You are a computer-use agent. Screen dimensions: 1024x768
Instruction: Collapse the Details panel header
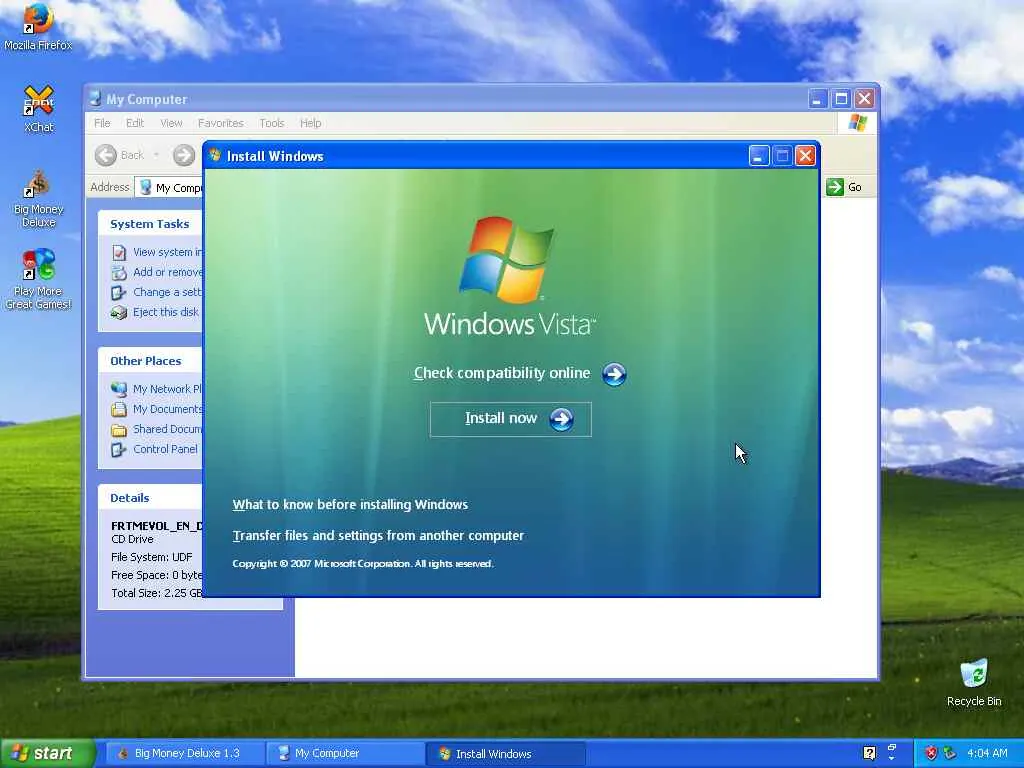coord(150,498)
